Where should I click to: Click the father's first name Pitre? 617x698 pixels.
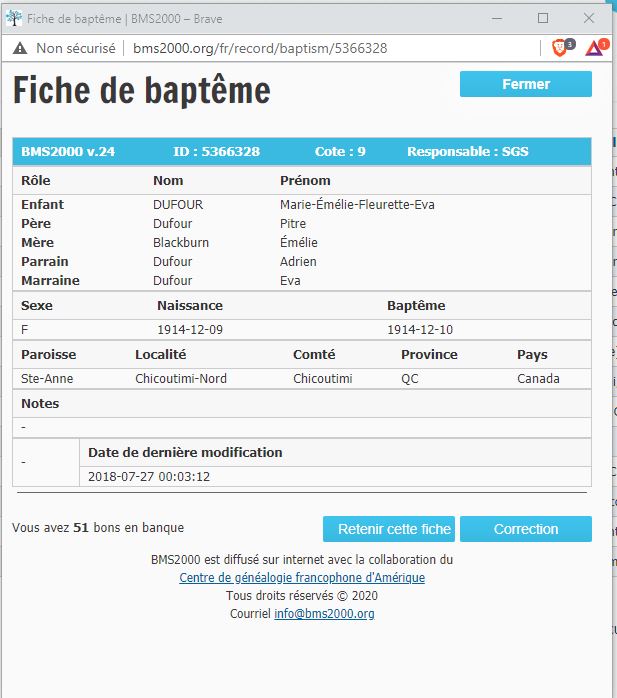[293, 223]
